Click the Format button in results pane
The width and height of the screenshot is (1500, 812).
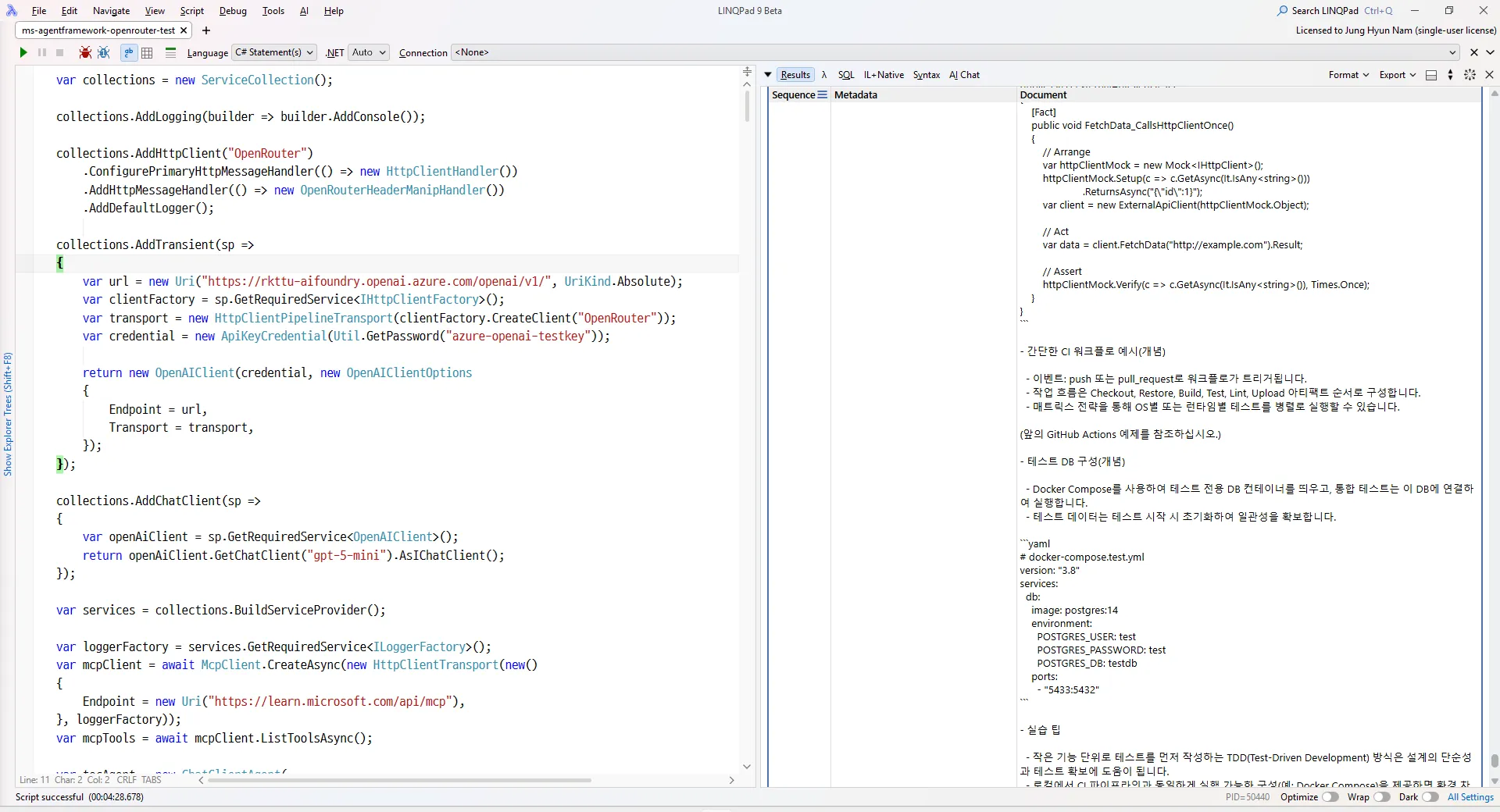[x=1348, y=75]
